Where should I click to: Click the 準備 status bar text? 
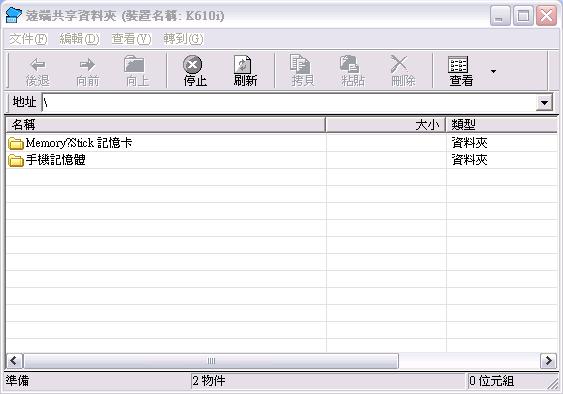coord(17,380)
